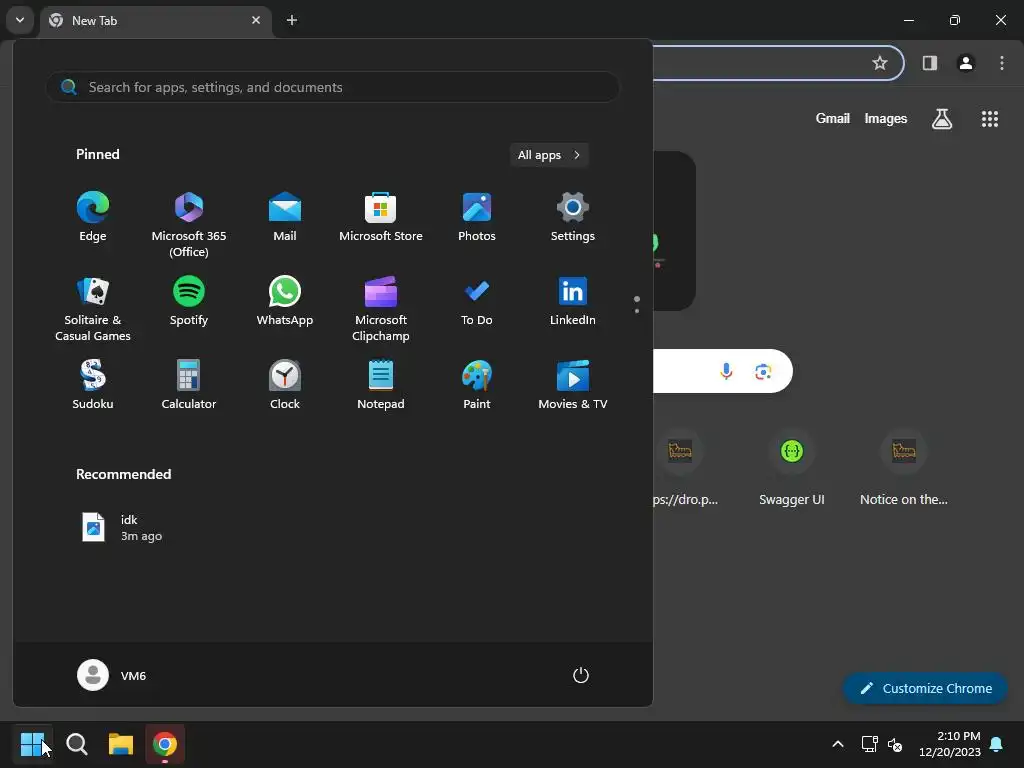Image resolution: width=1024 pixels, height=768 pixels.
Task: Search by voice microphone icon
Action: tap(726, 371)
